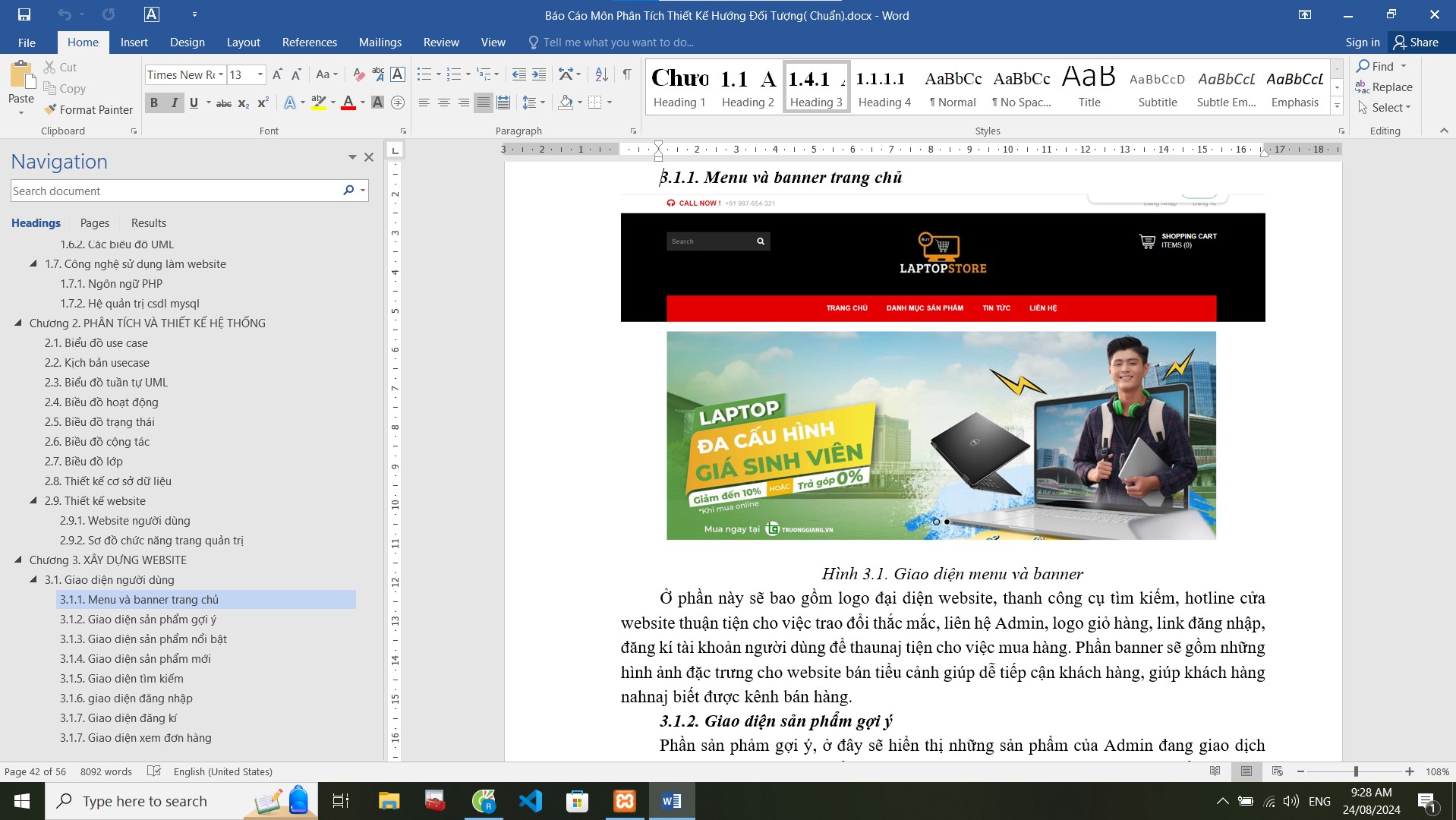Click Sign in link
1456x820 pixels.
click(1363, 43)
